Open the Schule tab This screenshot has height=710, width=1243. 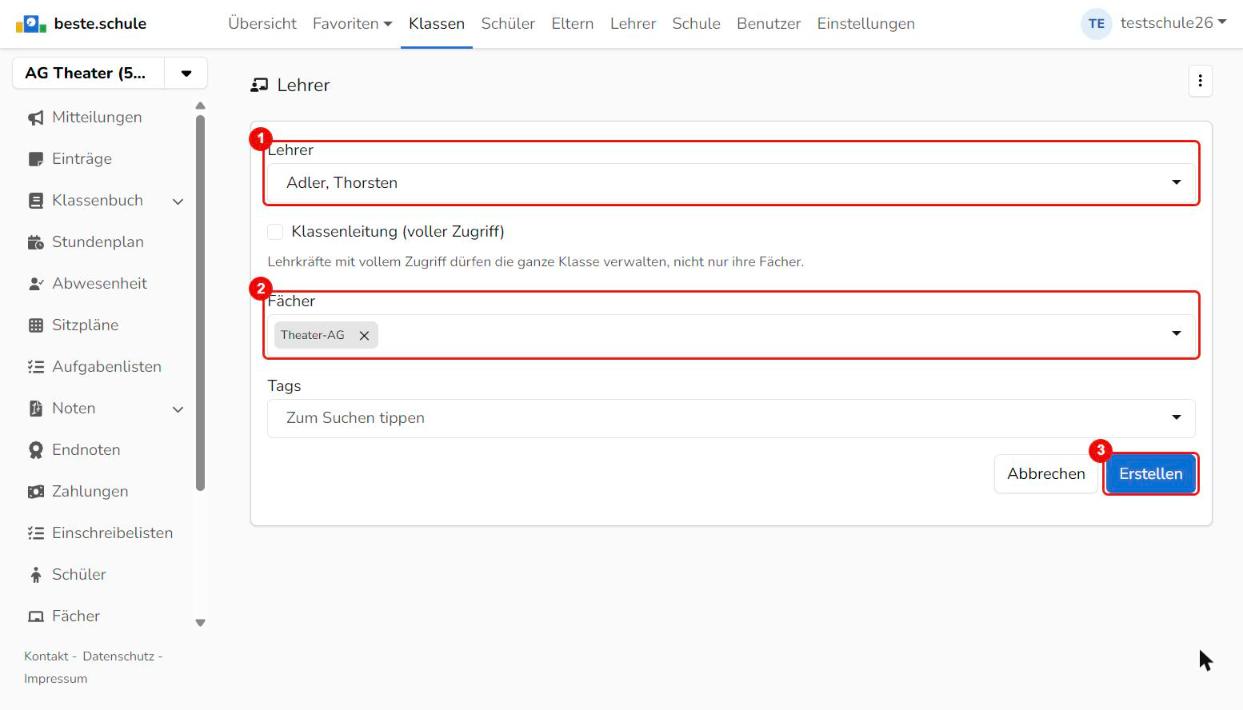pyautogui.click(x=696, y=24)
